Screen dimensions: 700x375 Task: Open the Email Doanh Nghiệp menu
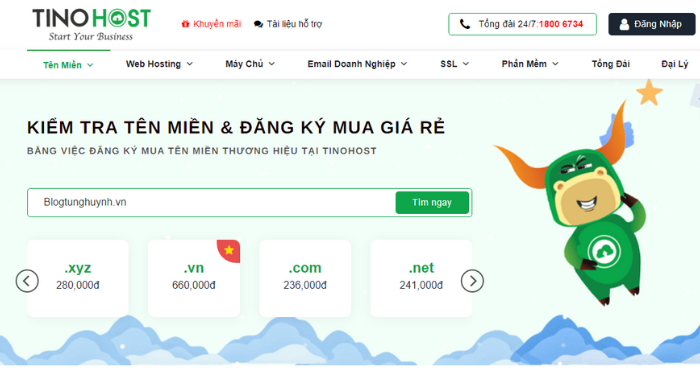click(x=357, y=64)
